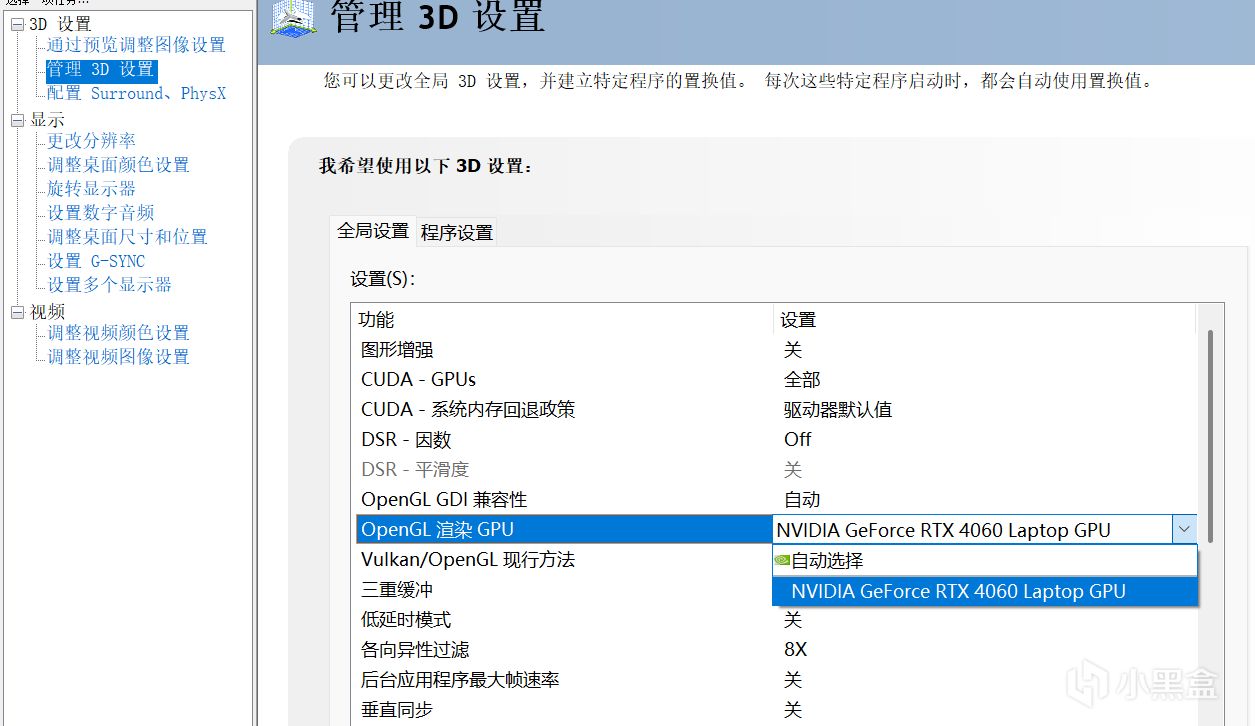The image size is (1255, 726).
Task: Open 设置 G-SYNC page
Action: point(96,261)
